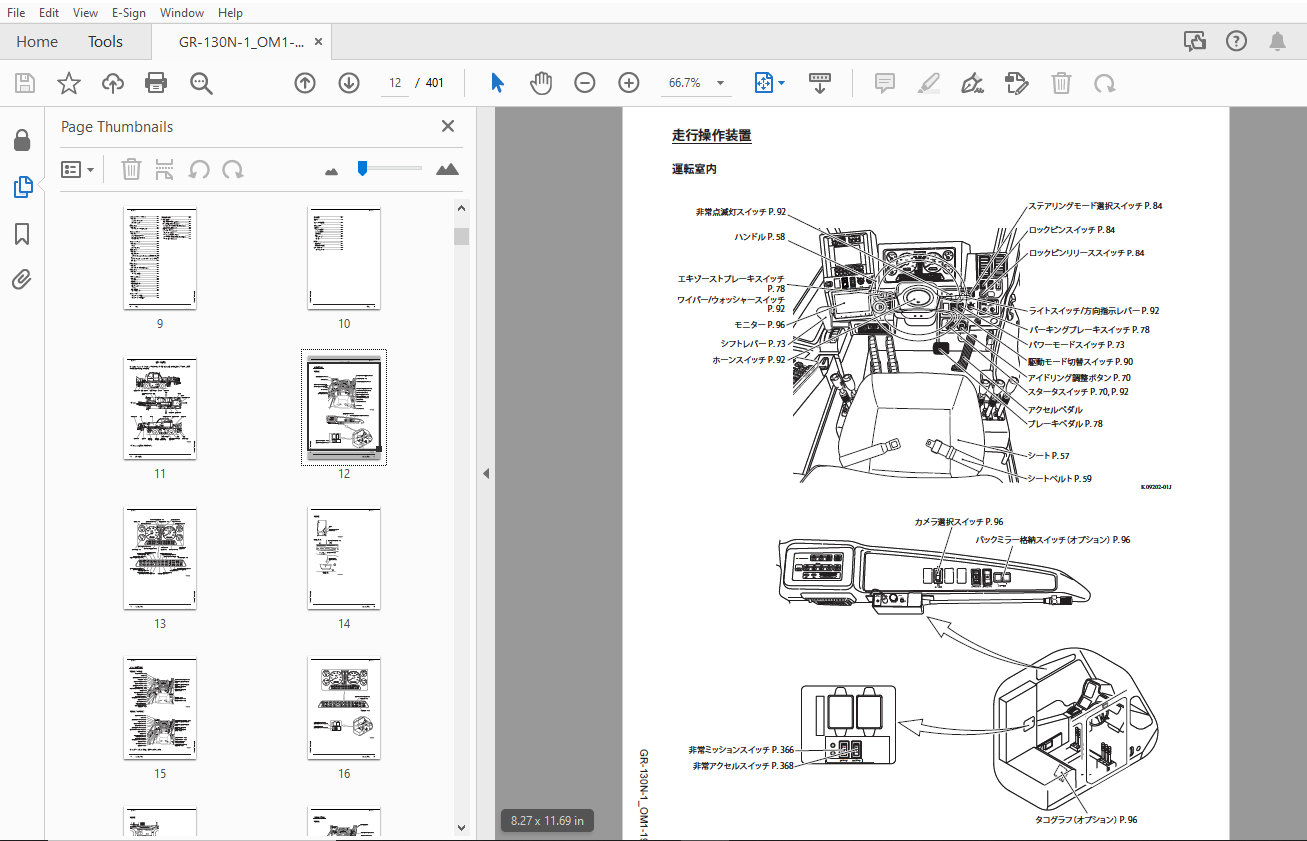Viewport: 1307px width, 841px height.
Task: Open the find text magnifier tool
Action: [x=202, y=83]
